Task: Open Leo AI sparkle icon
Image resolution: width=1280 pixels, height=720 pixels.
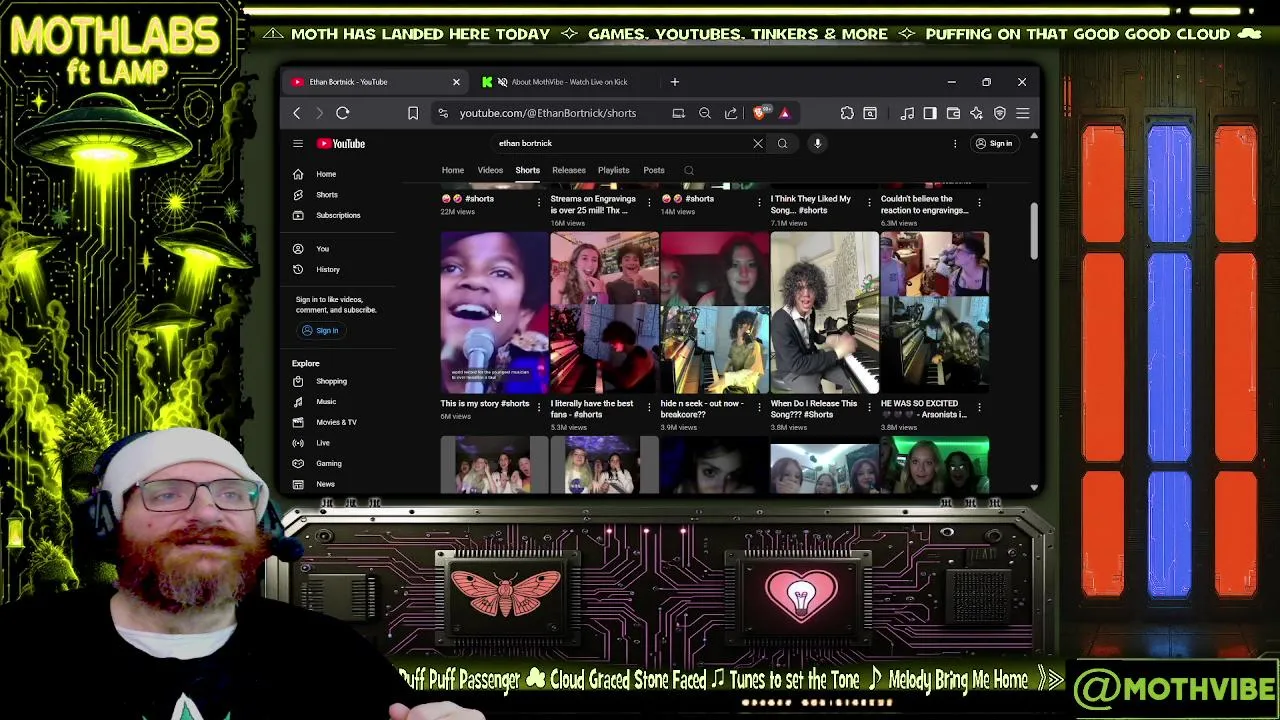Action: point(976,113)
